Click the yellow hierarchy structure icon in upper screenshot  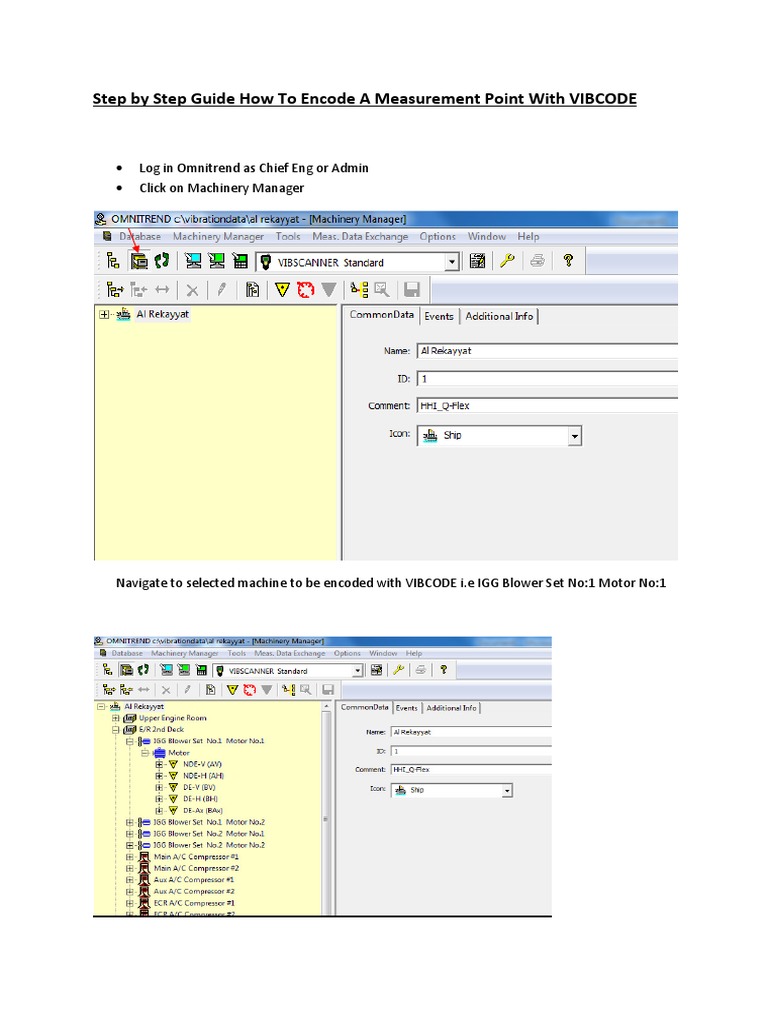tap(359, 289)
